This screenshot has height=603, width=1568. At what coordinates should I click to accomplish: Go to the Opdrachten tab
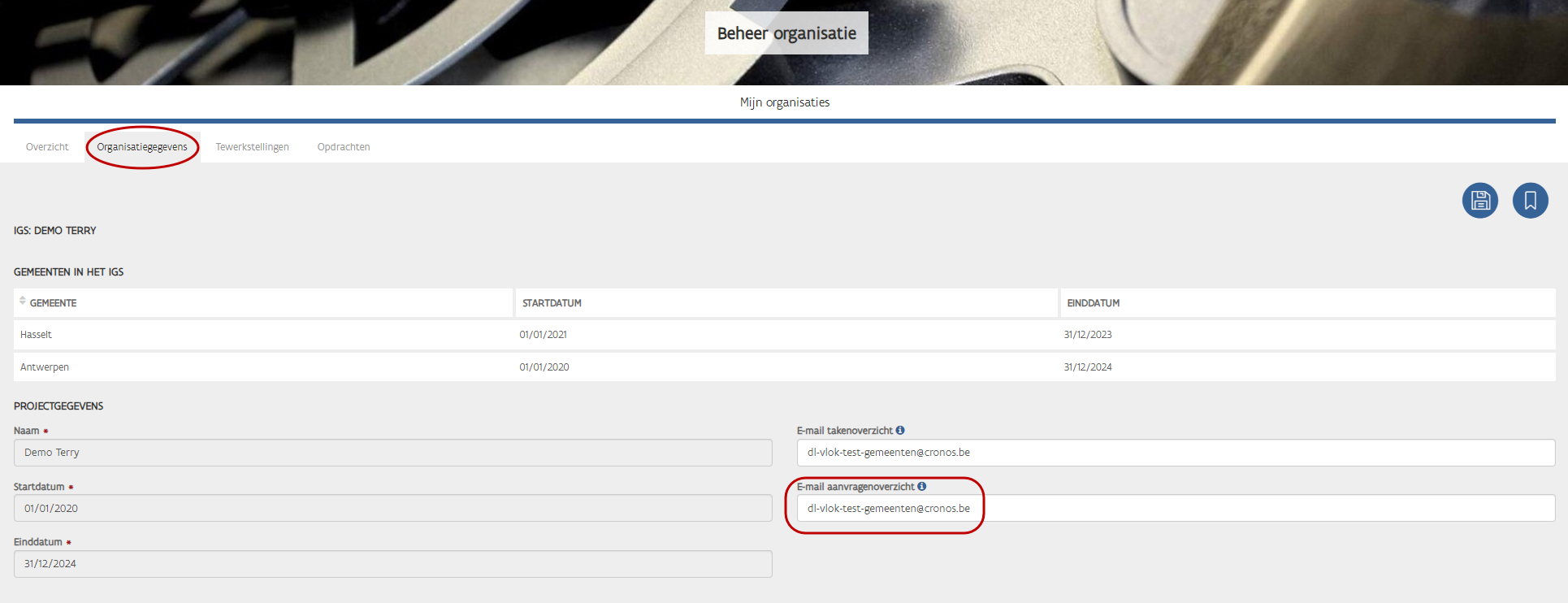click(x=344, y=147)
